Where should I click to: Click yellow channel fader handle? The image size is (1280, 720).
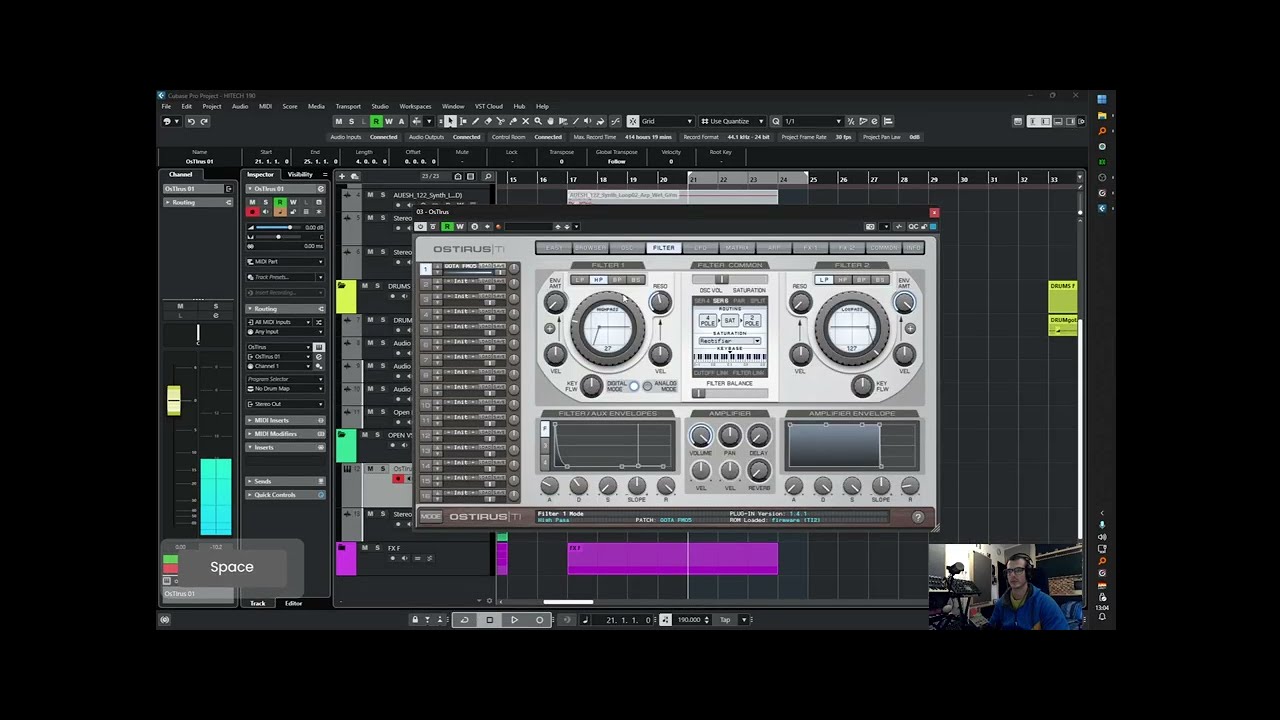pyautogui.click(x=174, y=400)
